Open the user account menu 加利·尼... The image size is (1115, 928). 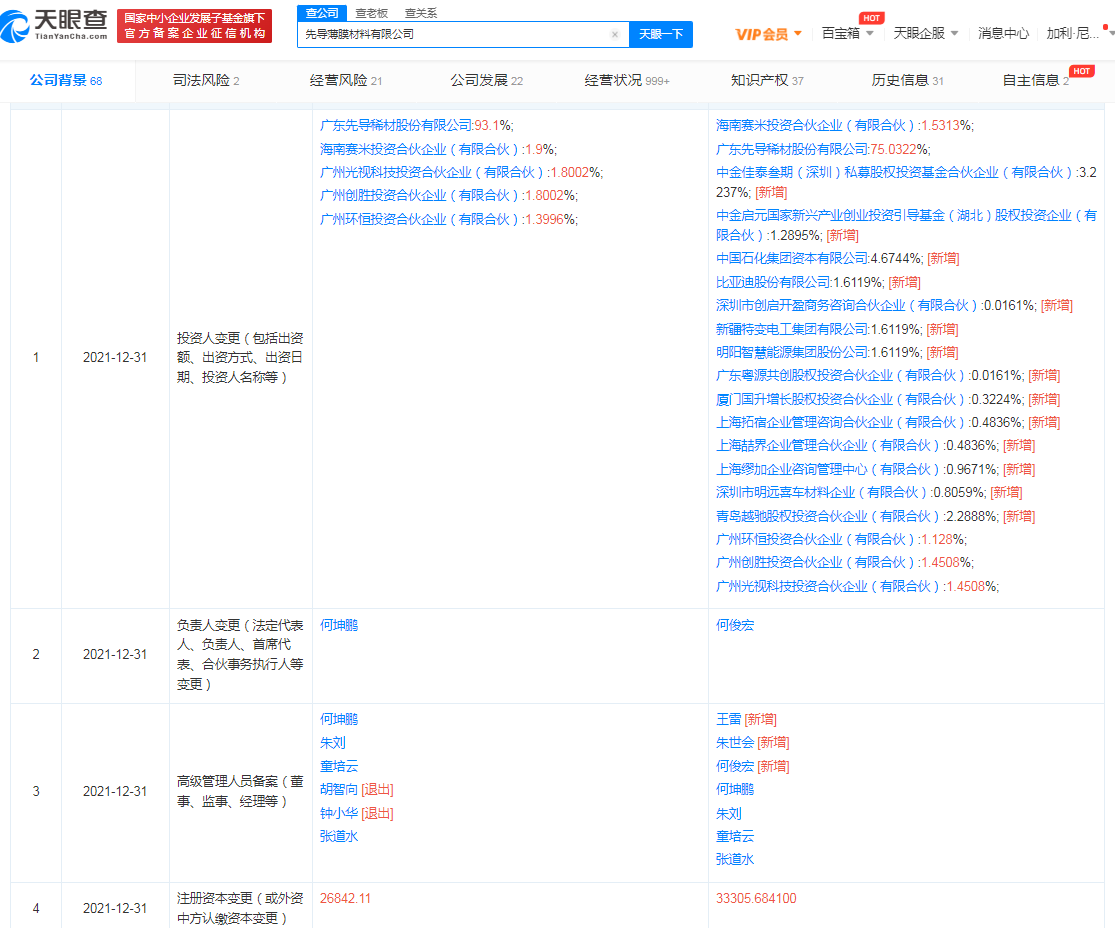coord(1075,33)
